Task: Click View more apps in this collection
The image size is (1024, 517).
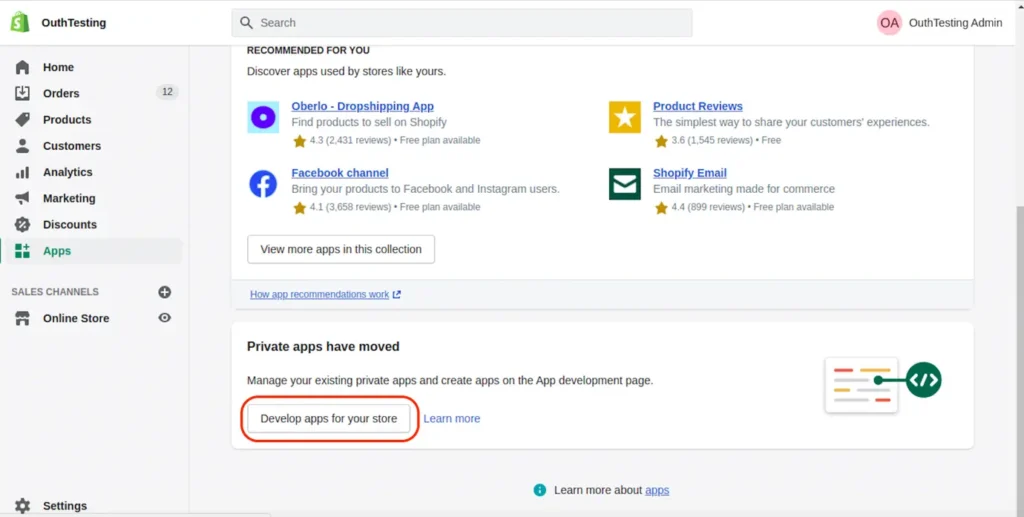Action: pyautogui.click(x=341, y=249)
